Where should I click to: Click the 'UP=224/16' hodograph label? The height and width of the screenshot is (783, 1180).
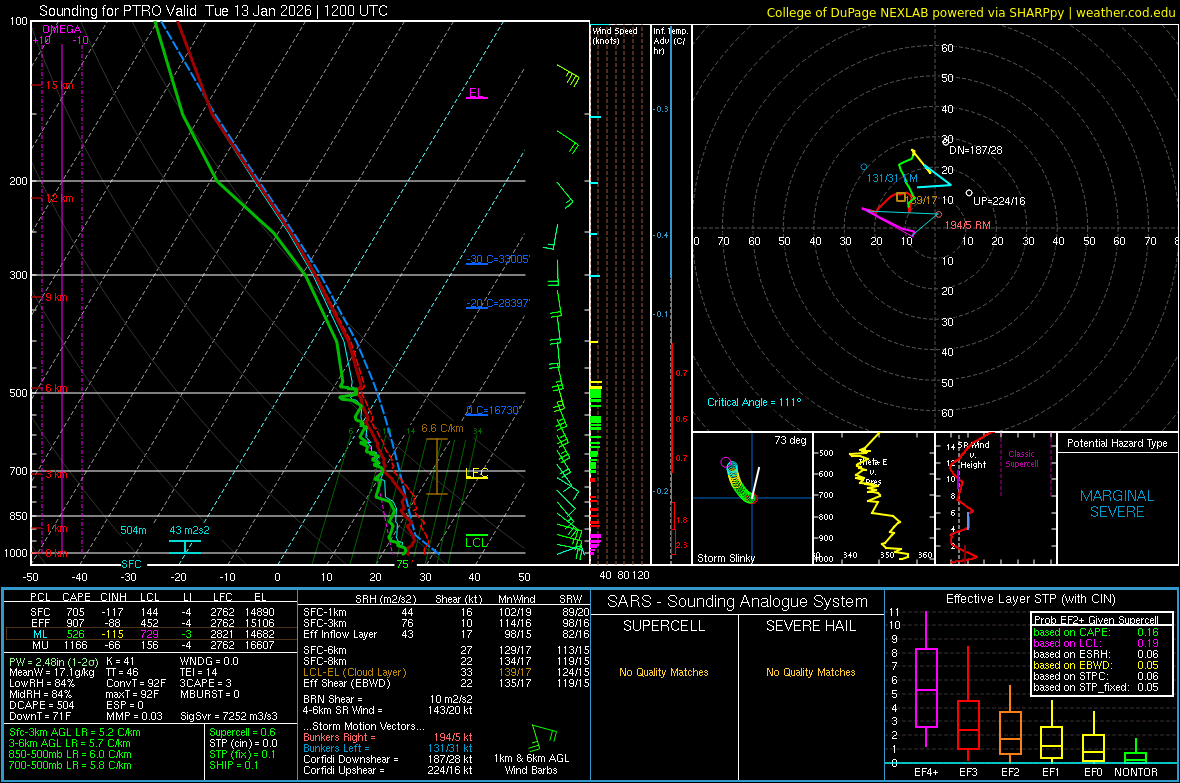click(x=999, y=201)
